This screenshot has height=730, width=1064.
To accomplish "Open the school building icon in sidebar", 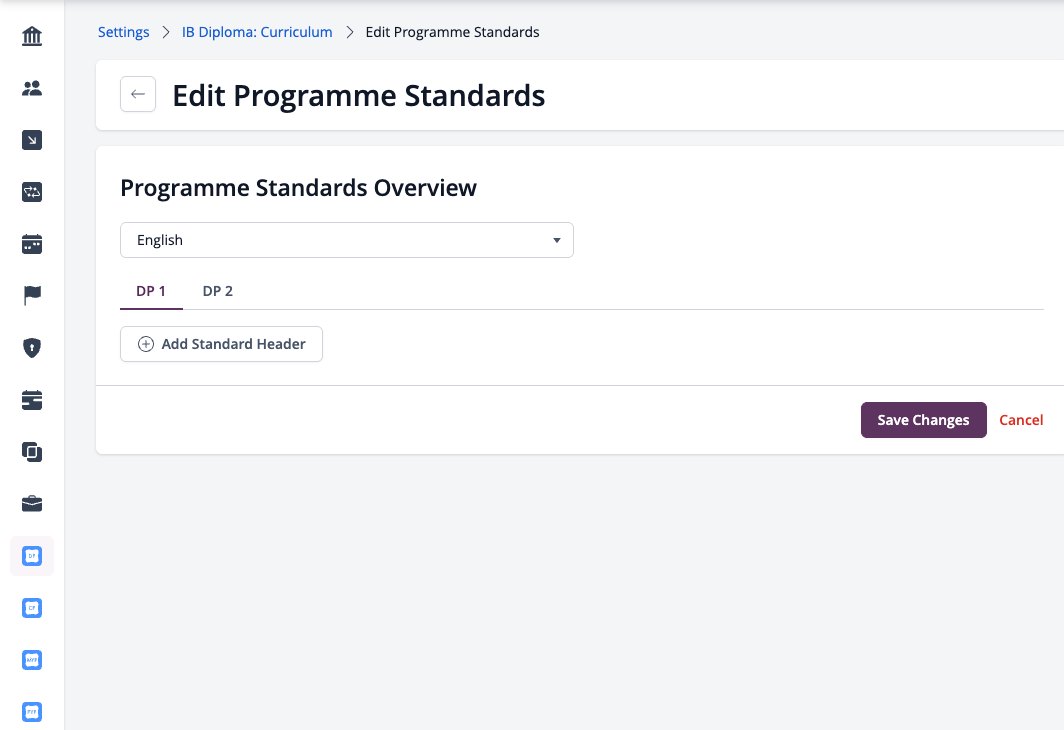I will pos(32,36).
